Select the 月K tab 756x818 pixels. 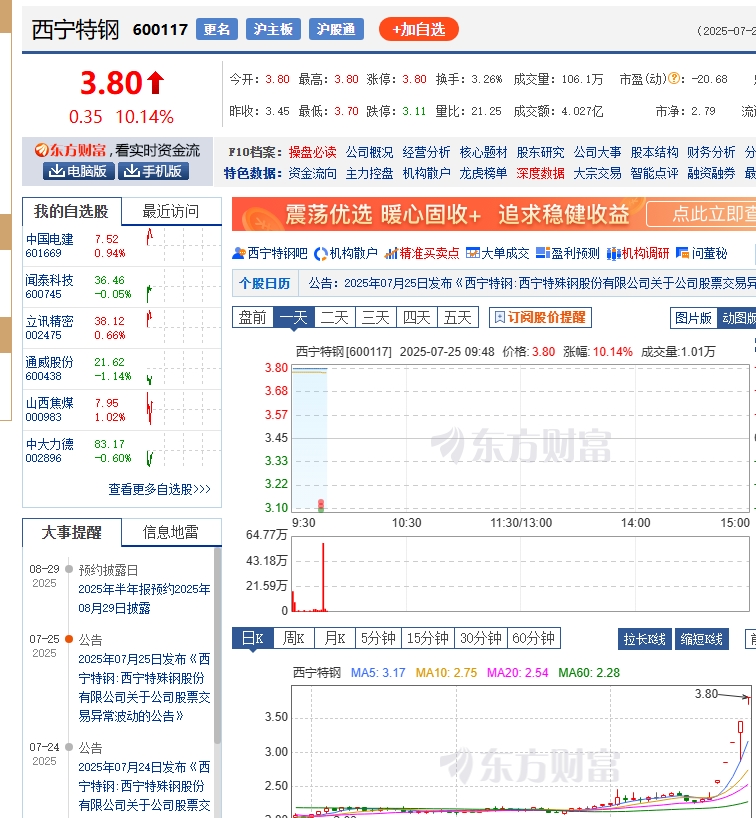point(335,638)
